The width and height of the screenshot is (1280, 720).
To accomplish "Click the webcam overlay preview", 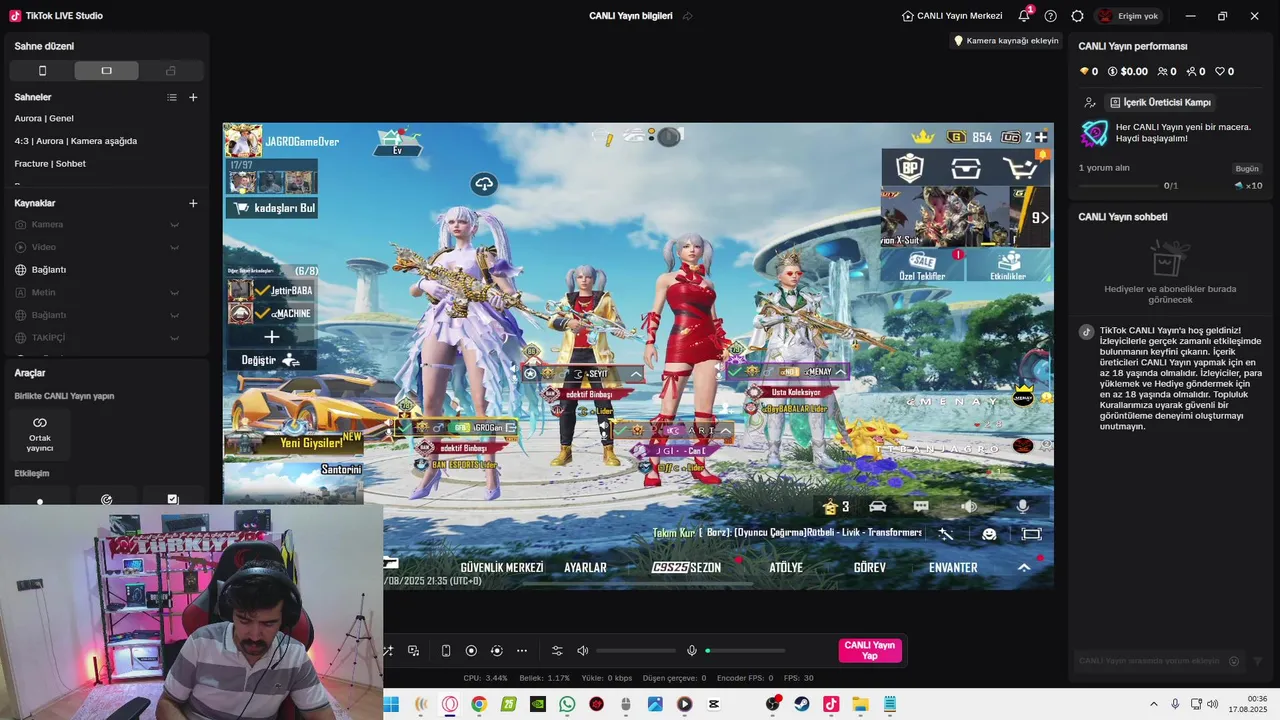I will click(191, 612).
